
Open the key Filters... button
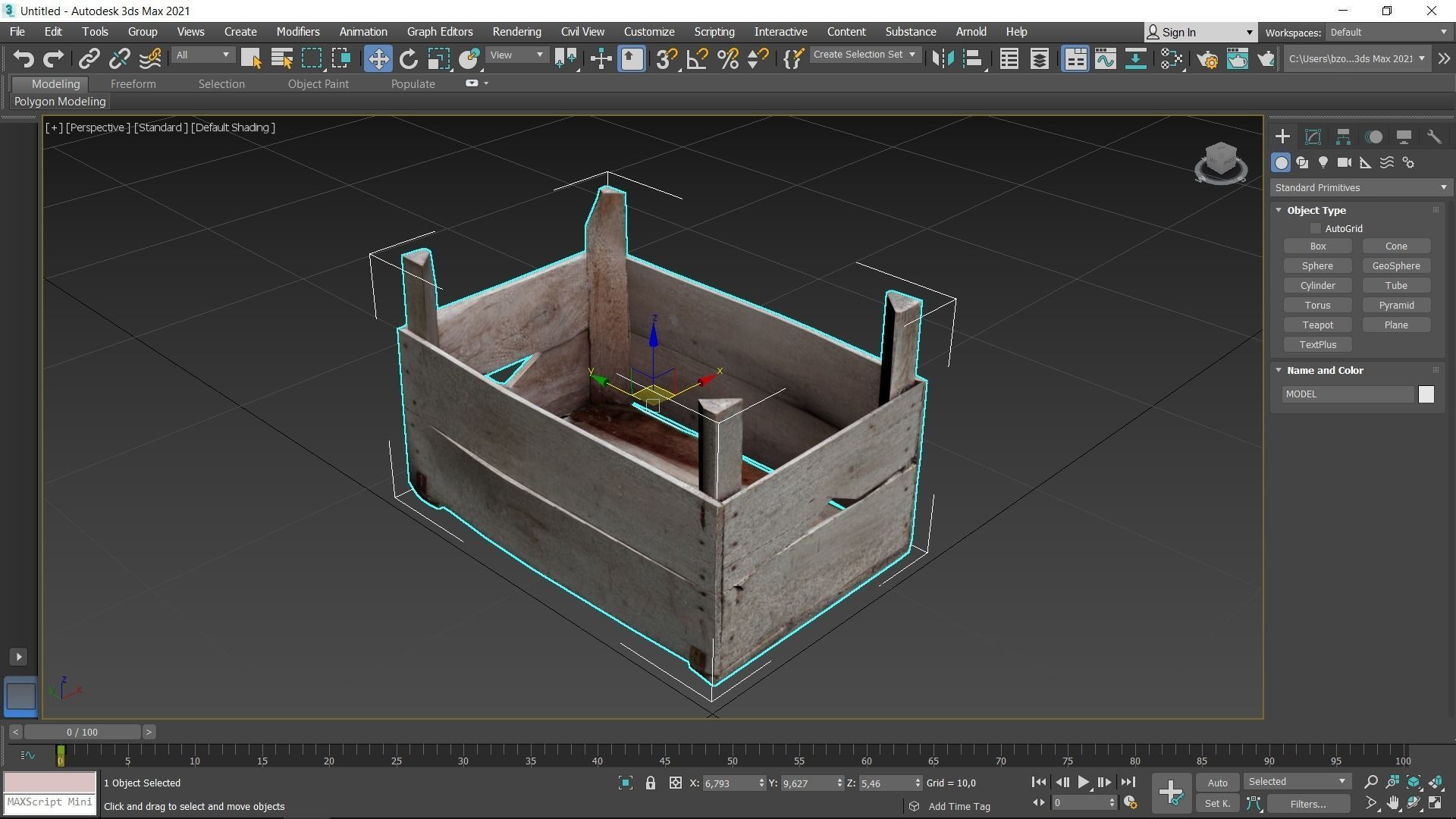point(1308,804)
